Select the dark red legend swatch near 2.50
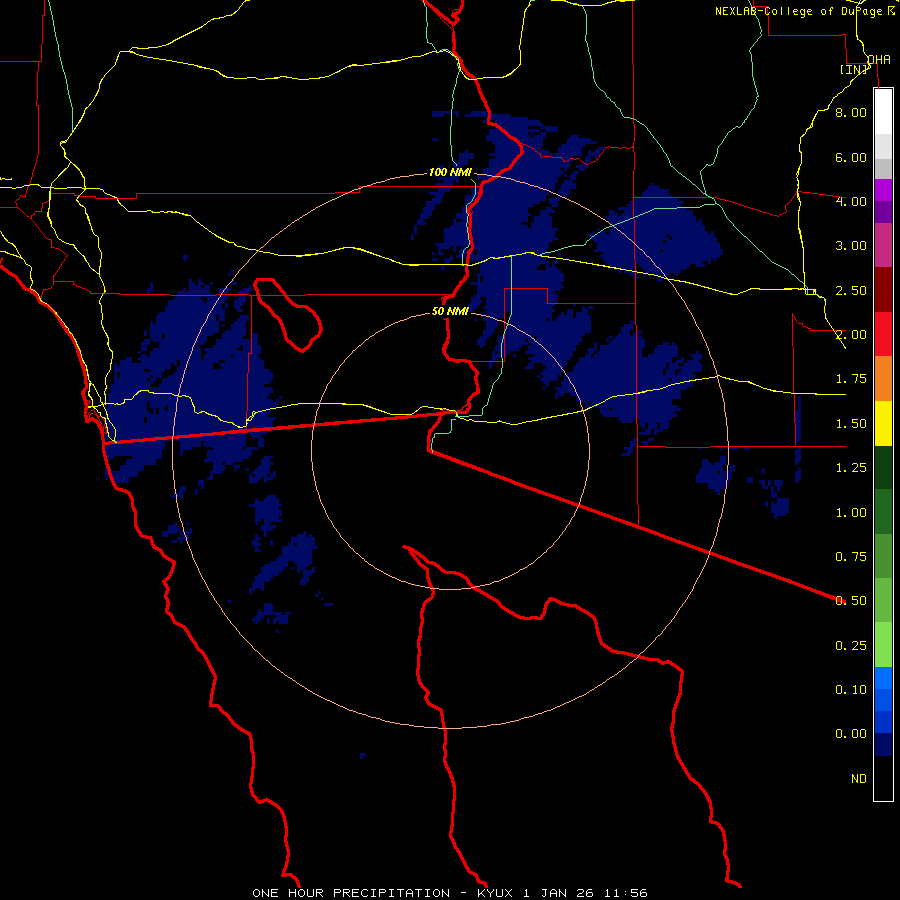 pyautogui.click(x=883, y=290)
